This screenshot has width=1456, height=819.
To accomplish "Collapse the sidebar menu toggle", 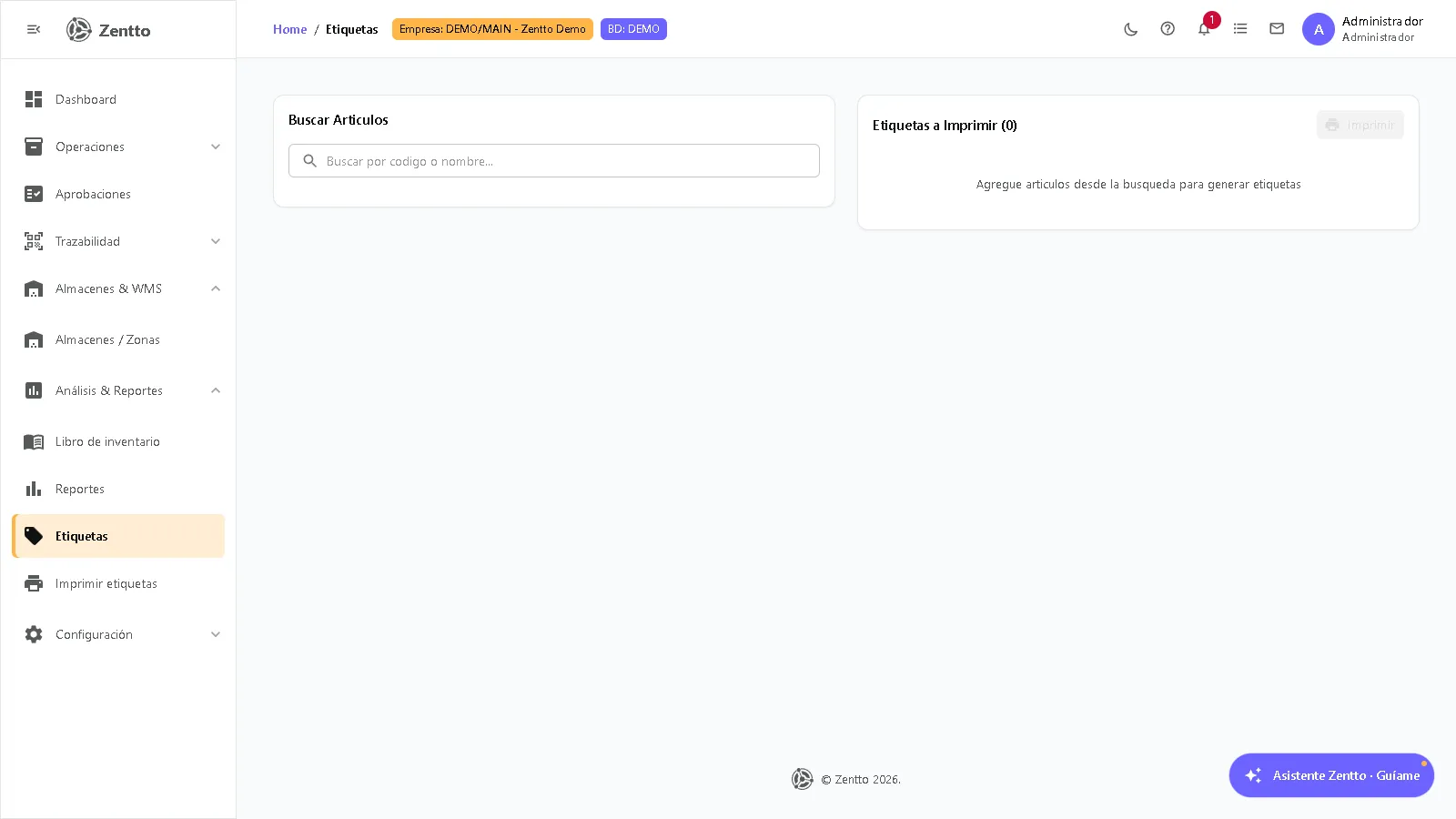I will 34,29.
